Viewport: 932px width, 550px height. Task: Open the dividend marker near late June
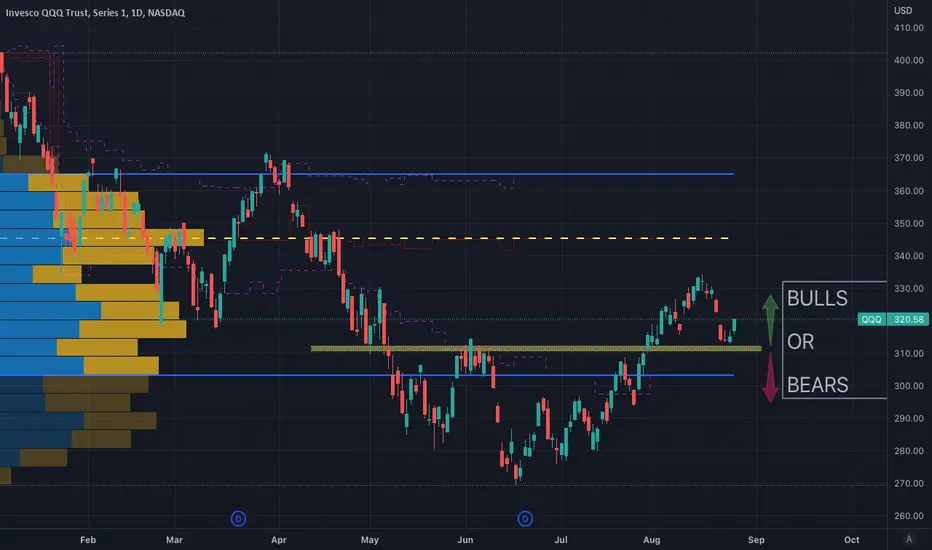(525, 518)
